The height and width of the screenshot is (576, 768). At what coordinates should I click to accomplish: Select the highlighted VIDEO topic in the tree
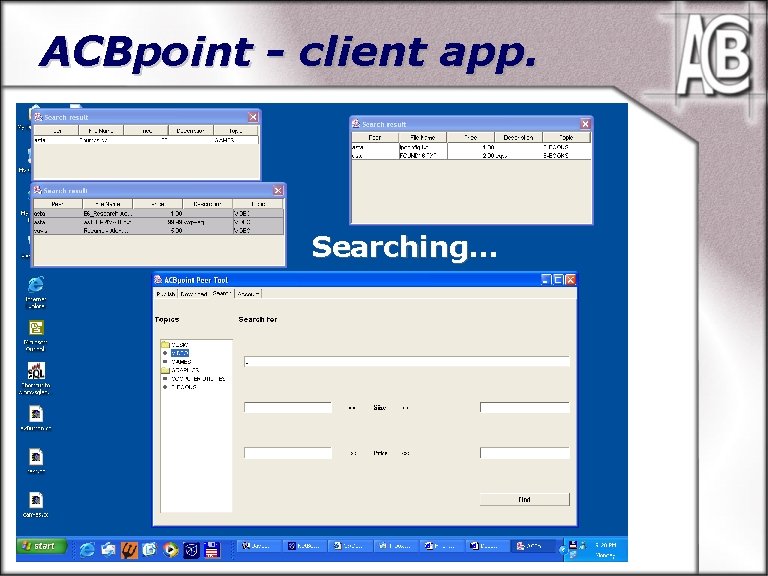180,353
